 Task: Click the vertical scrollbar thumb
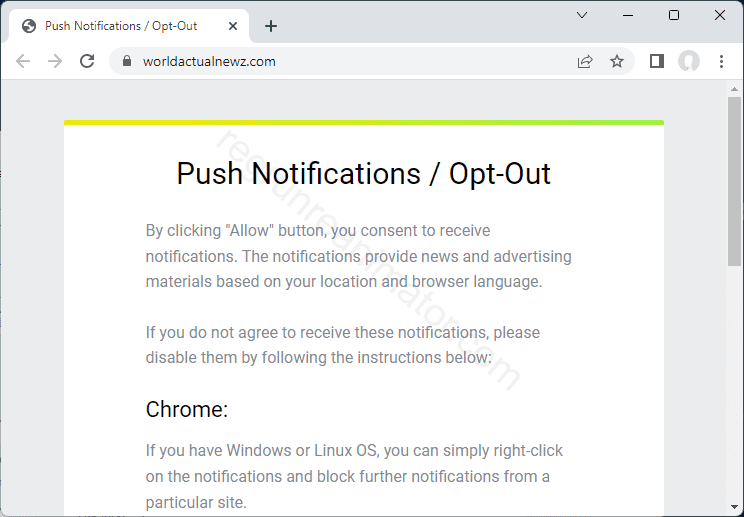(735, 180)
